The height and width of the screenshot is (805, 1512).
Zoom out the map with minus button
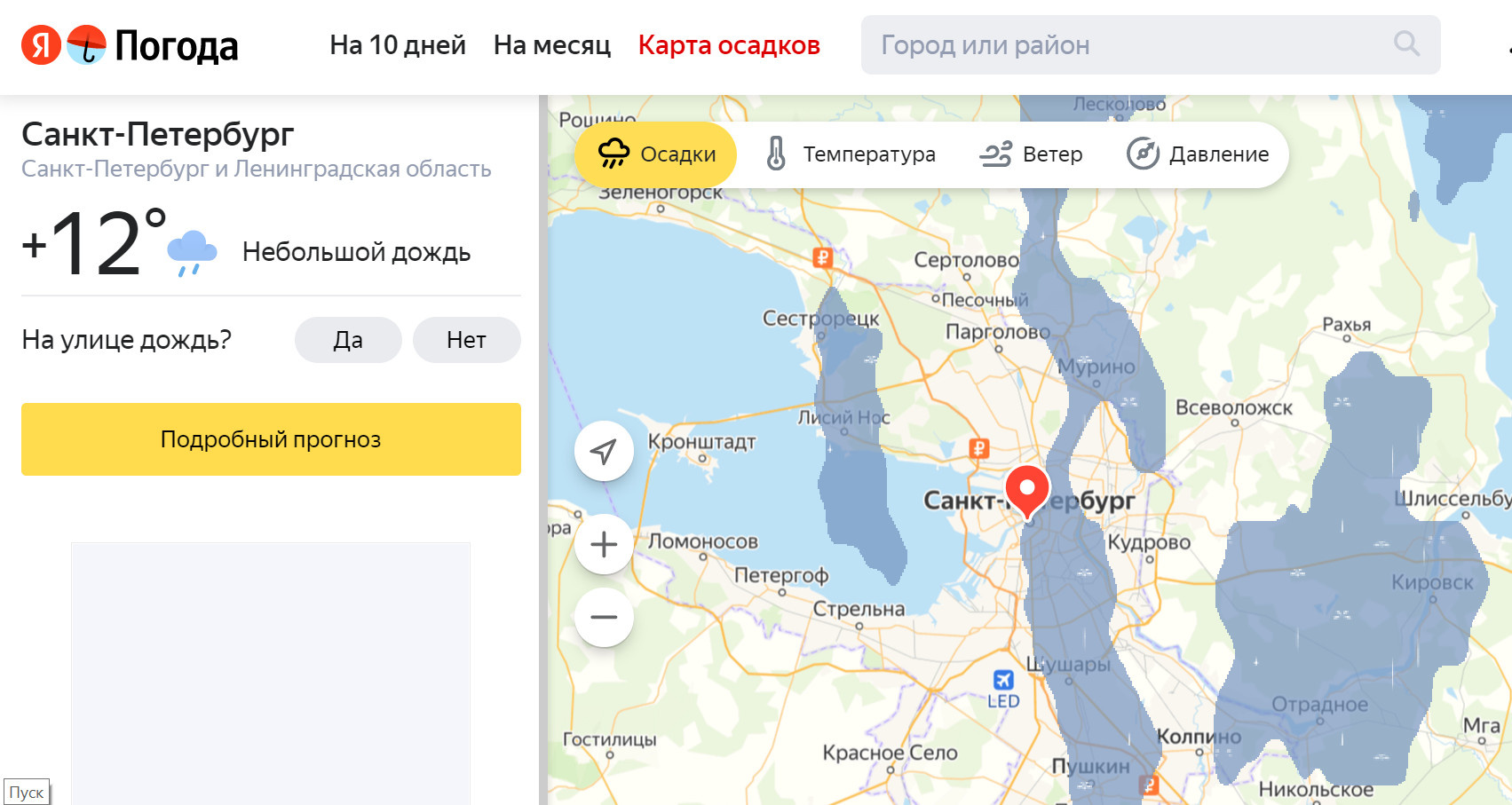[604, 617]
